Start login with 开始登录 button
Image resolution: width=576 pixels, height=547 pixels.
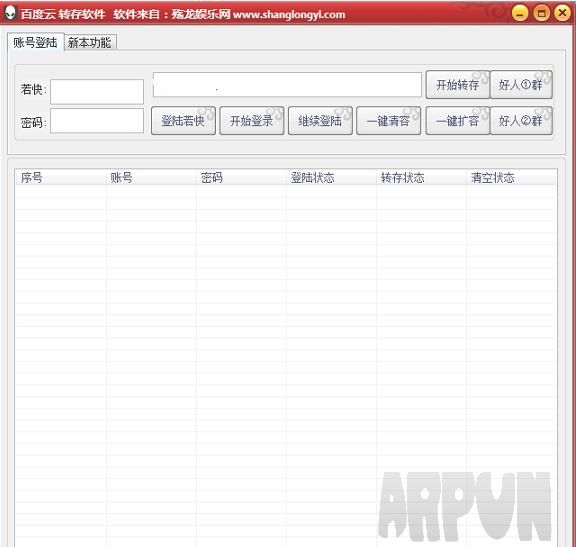point(252,120)
